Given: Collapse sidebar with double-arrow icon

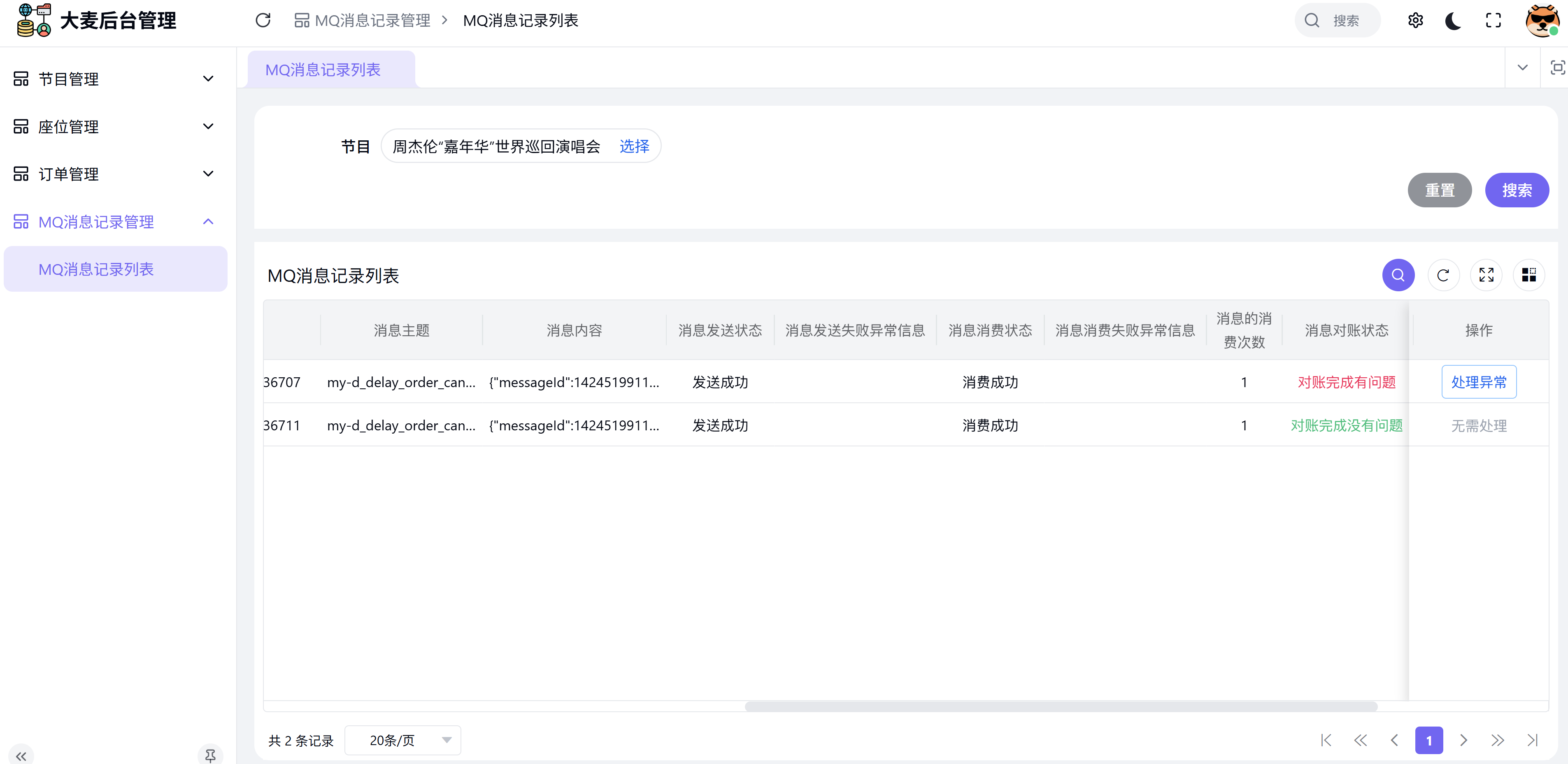Looking at the screenshot, I should 21,756.
